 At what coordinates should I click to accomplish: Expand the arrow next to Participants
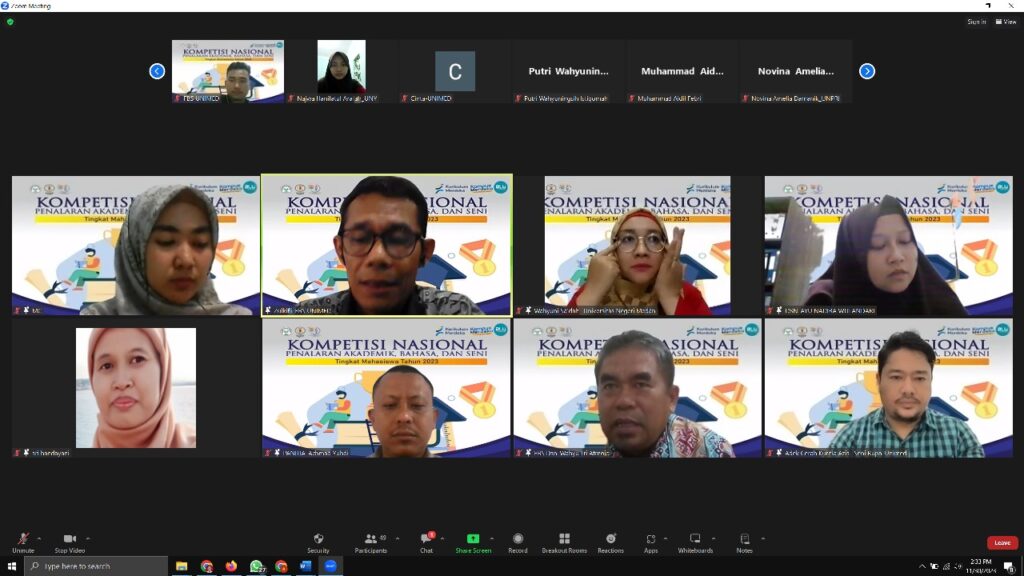pos(397,539)
